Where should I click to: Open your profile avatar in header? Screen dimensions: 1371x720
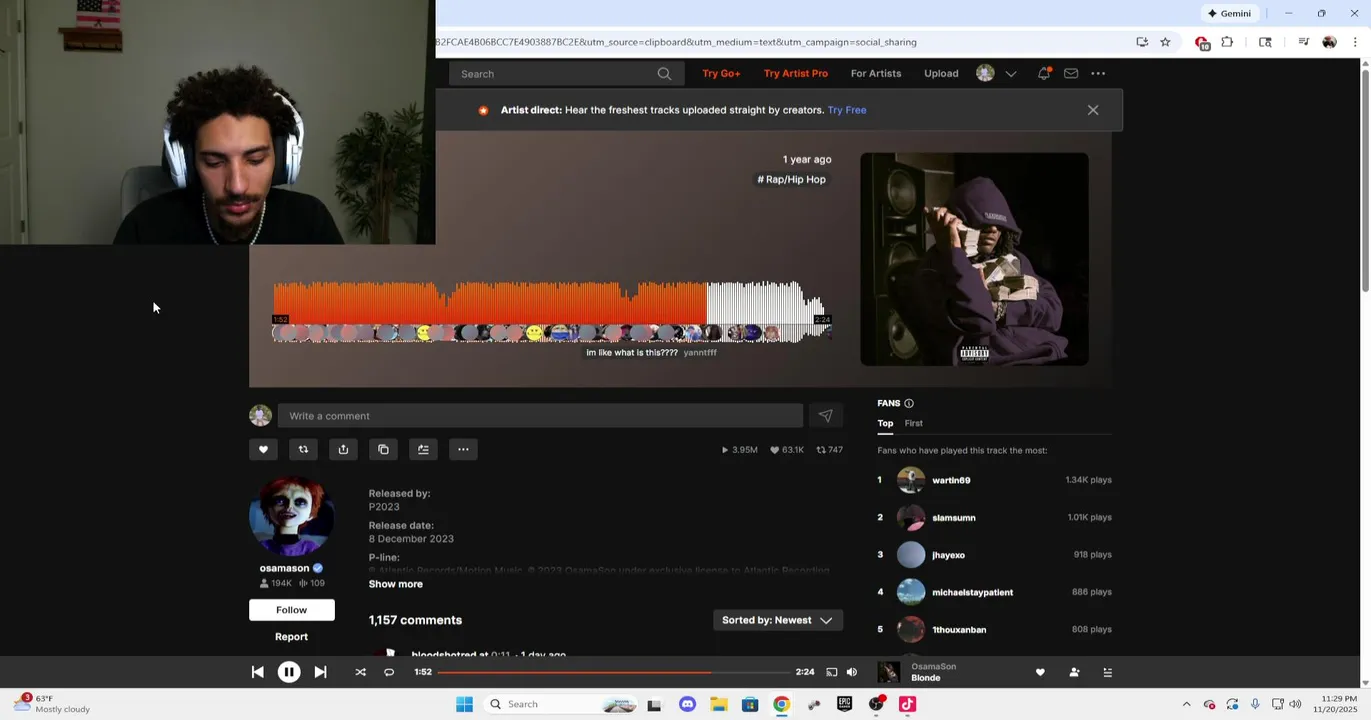click(x=985, y=73)
